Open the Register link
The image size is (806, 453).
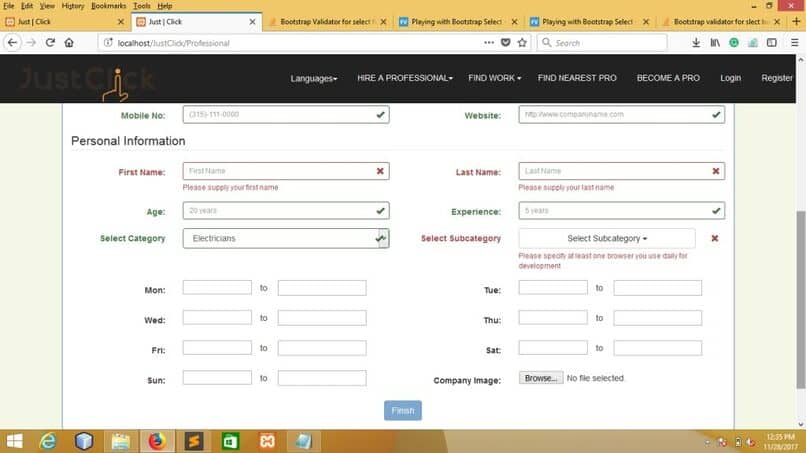click(x=776, y=78)
